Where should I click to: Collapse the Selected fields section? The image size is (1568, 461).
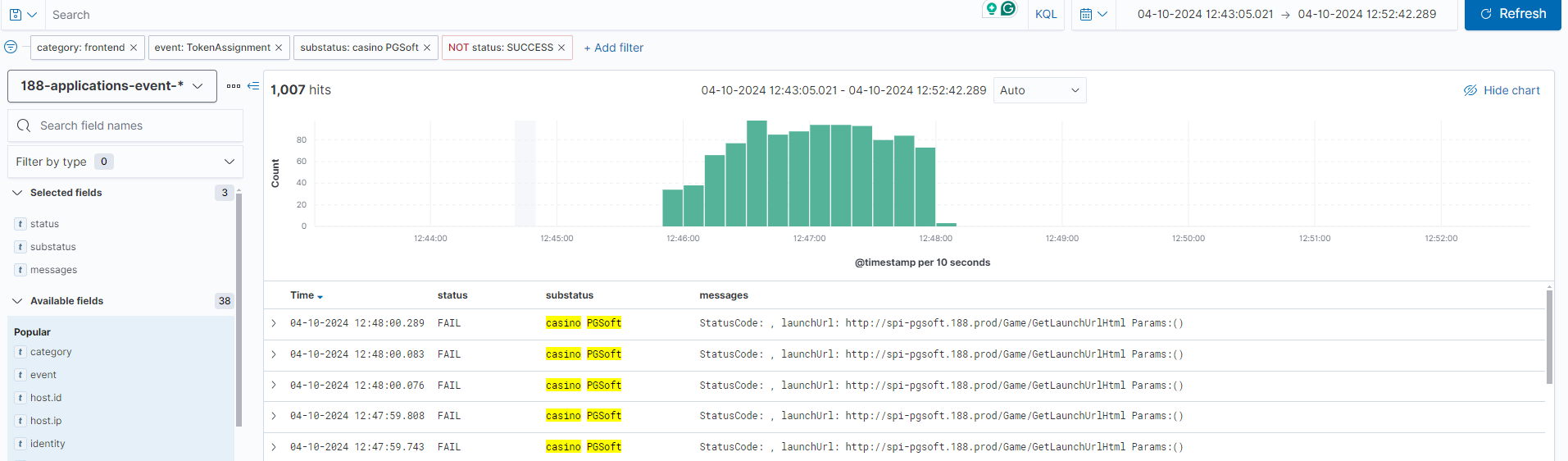click(x=17, y=193)
